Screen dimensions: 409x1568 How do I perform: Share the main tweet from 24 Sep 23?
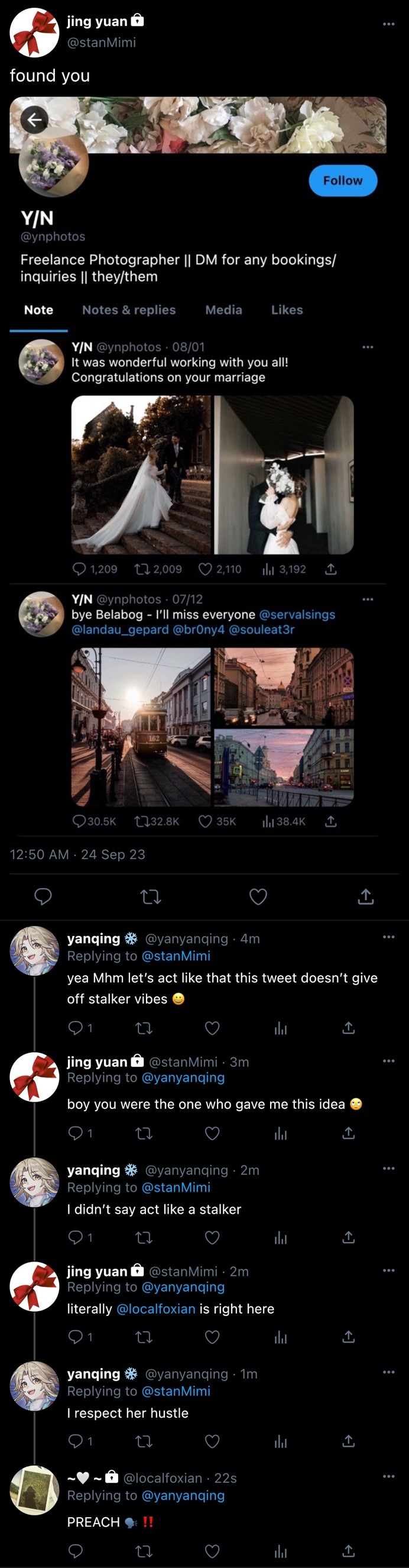pos(366,896)
